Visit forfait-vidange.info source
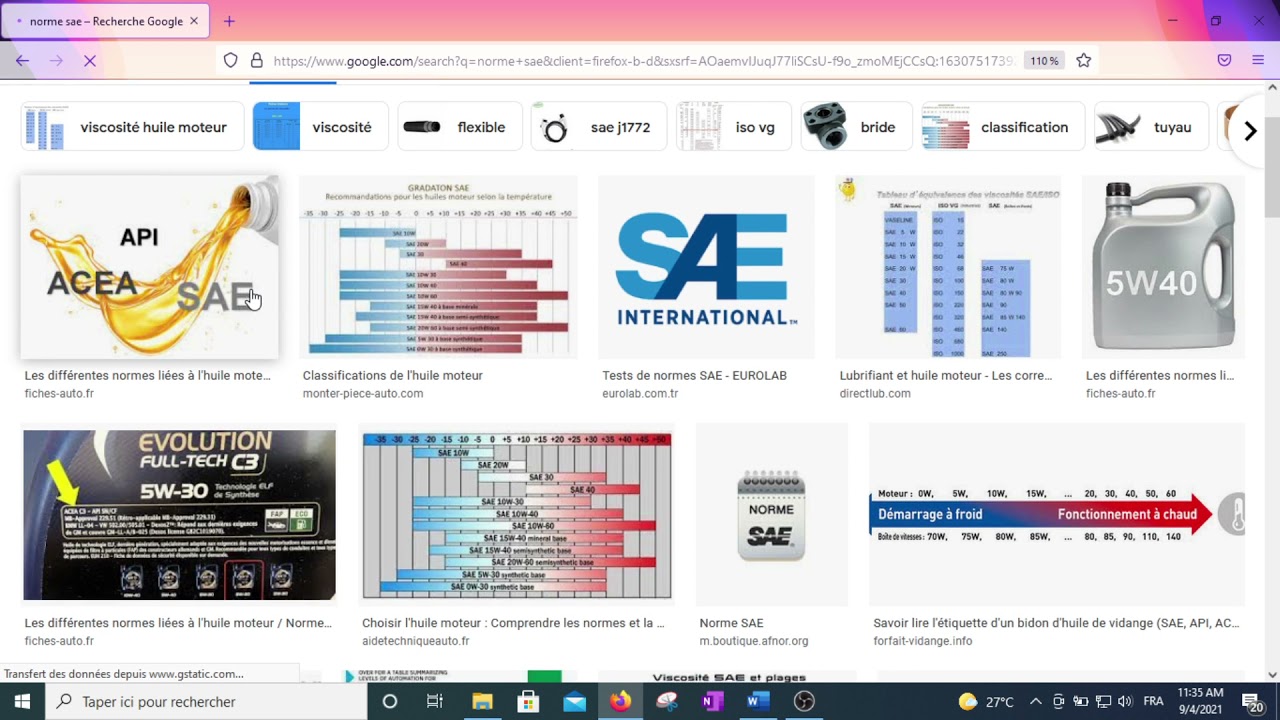1280x720 pixels. [922, 641]
